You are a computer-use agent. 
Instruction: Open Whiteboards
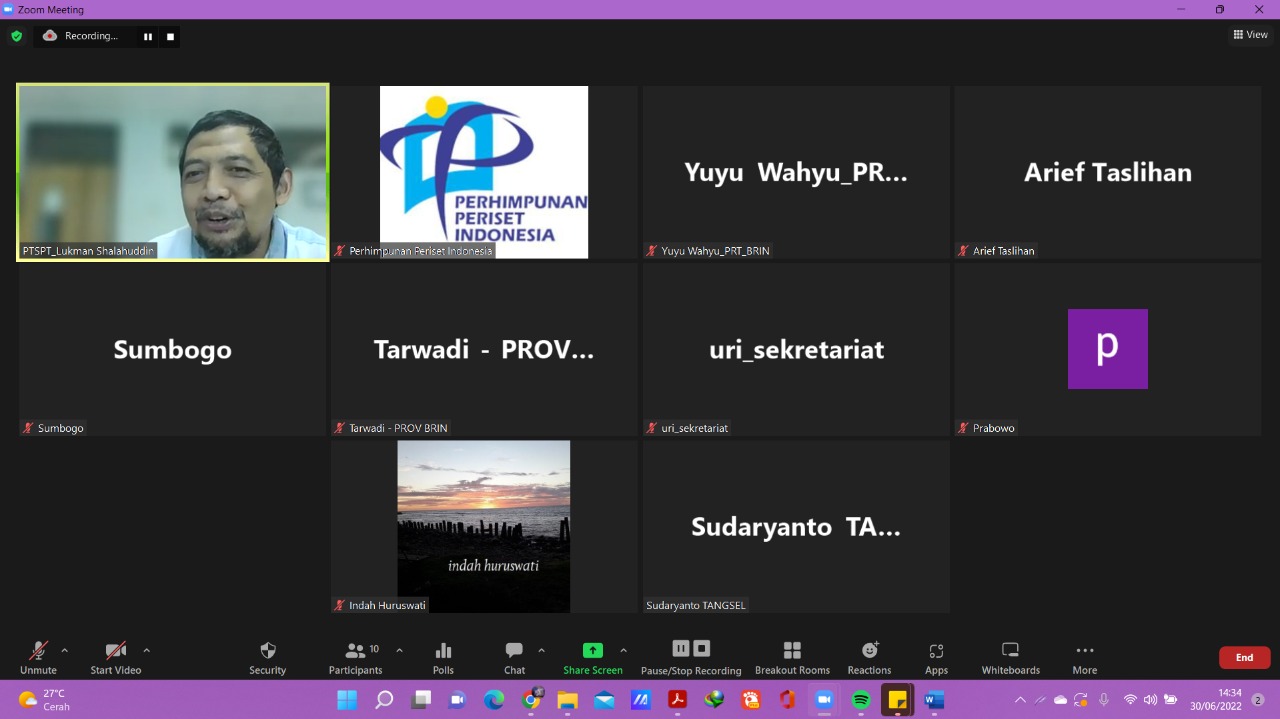coord(1010,657)
